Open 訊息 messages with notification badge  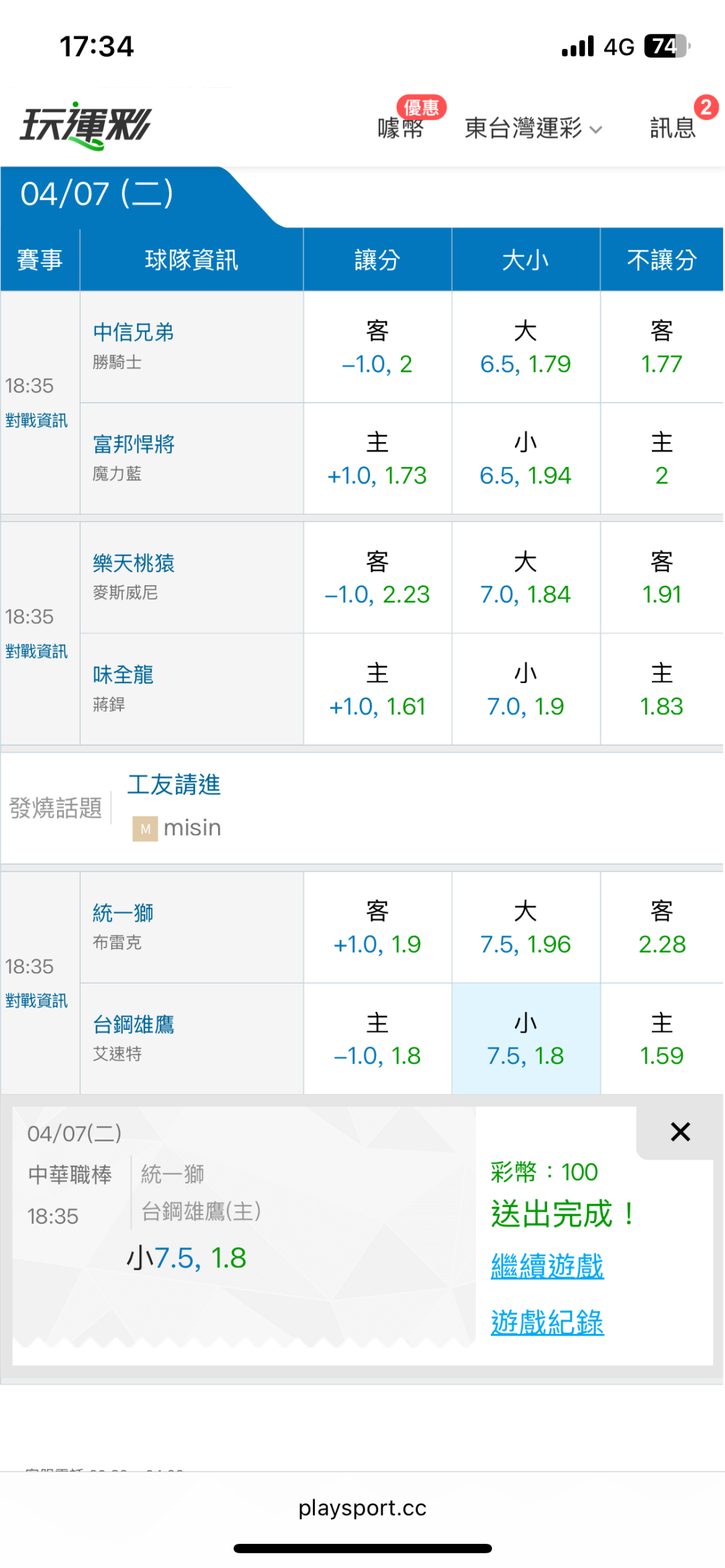click(673, 127)
